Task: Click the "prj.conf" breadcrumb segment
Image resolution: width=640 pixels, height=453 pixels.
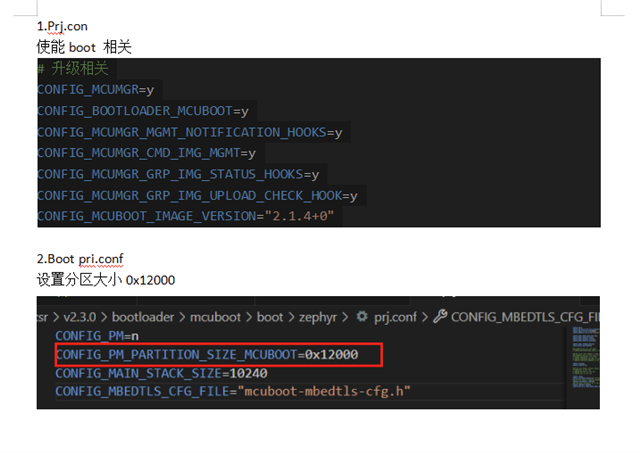Action: click(396, 317)
